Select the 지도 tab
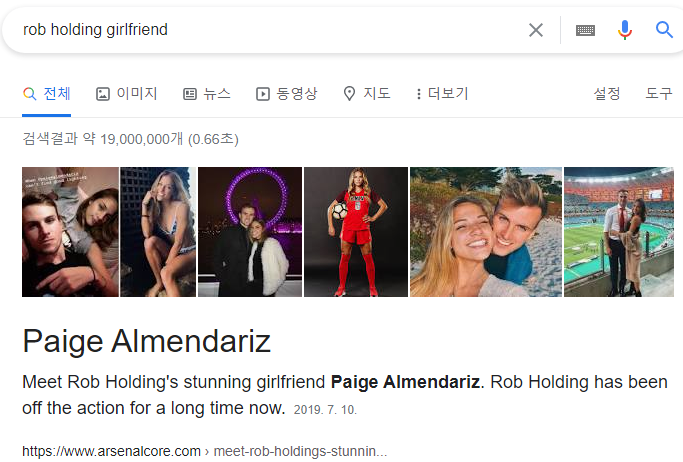 (x=366, y=94)
